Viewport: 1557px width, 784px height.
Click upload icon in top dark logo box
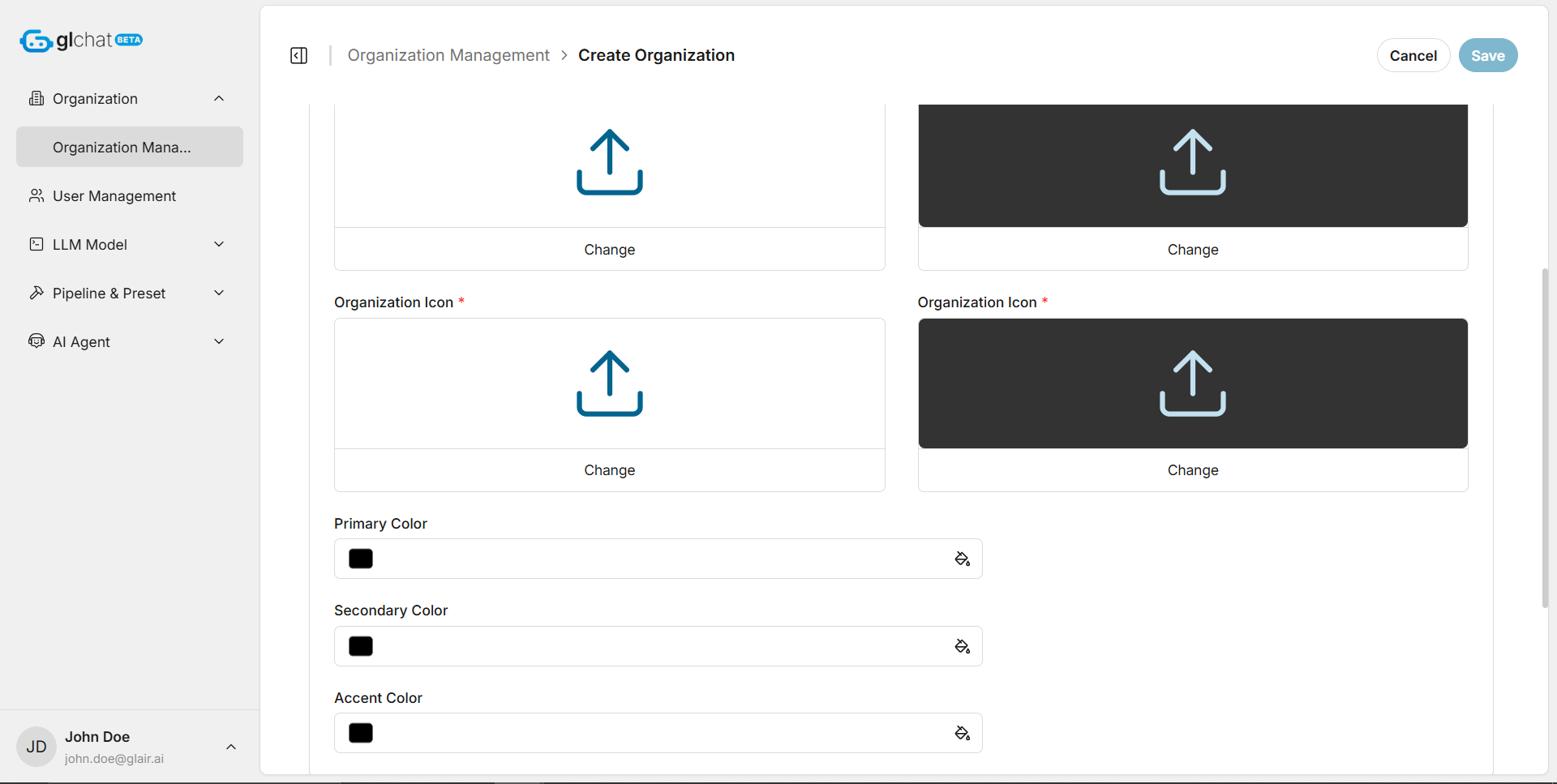[x=1192, y=162]
